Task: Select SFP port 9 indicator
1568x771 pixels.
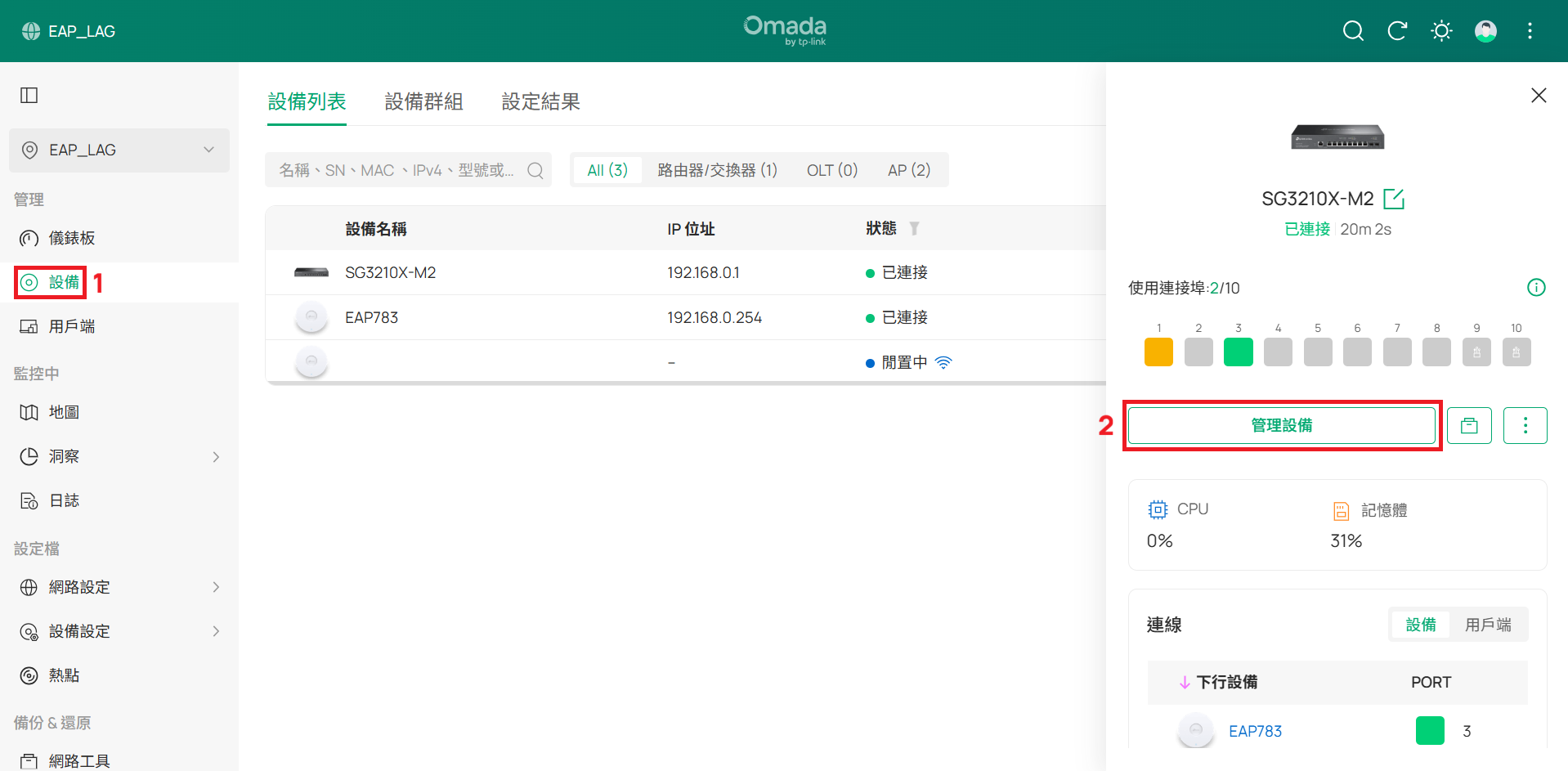Action: [1476, 352]
